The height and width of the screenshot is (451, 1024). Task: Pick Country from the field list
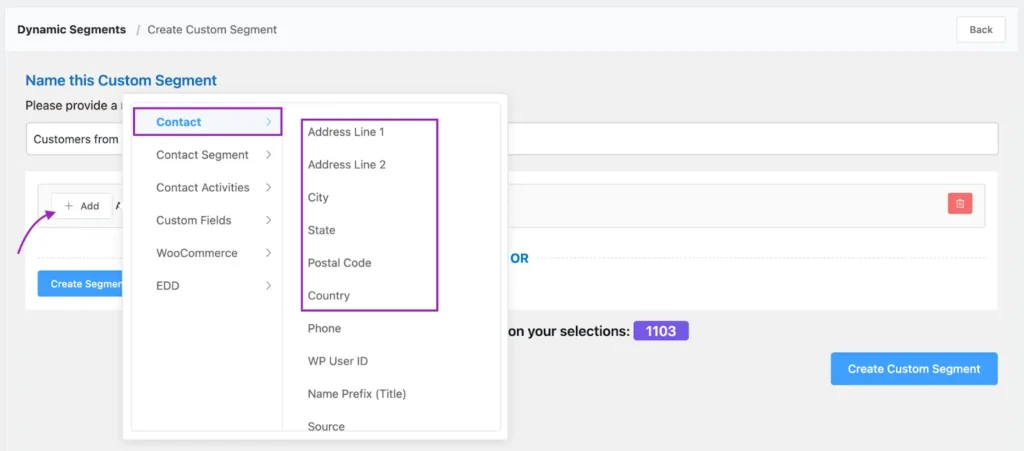point(328,295)
